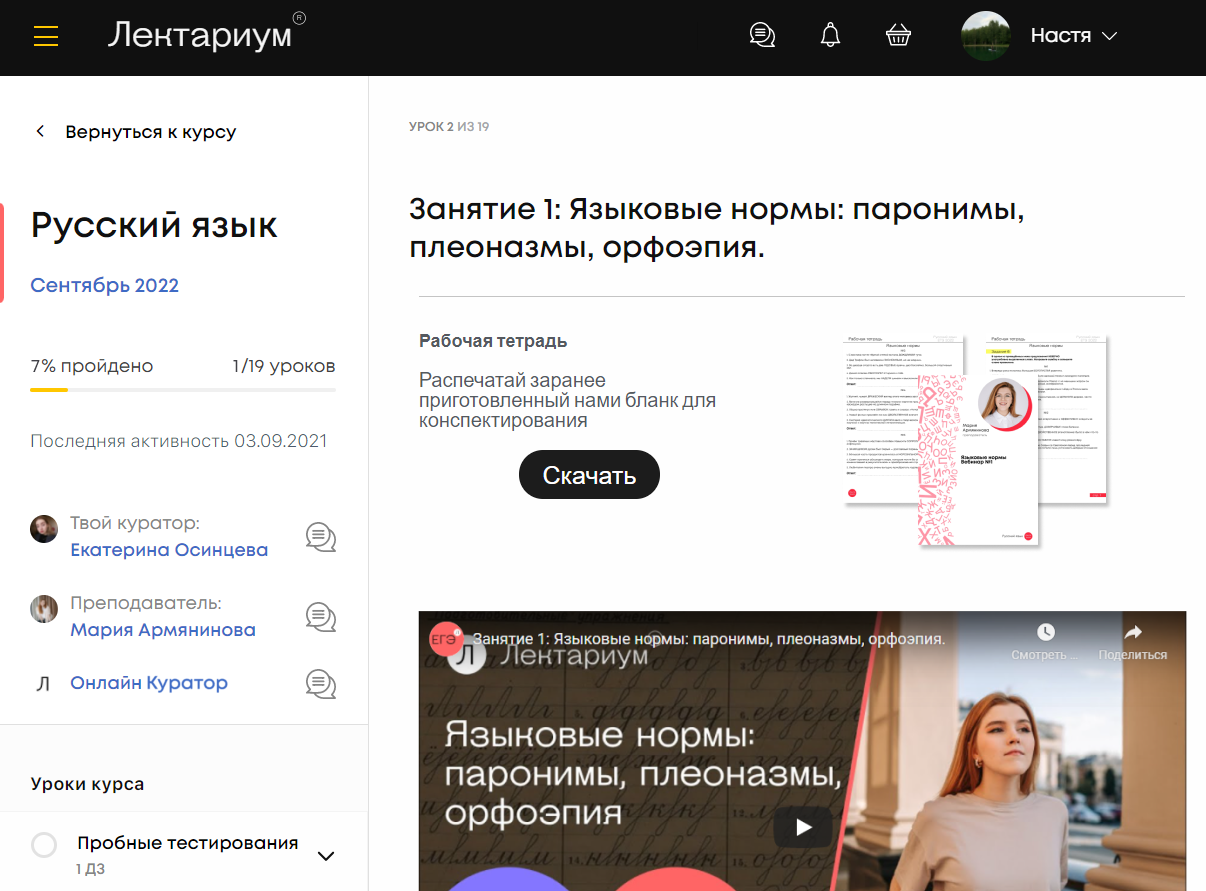Go back via Вернуться к курсу link
Image resolution: width=1206 pixels, height=891 pixels.
(151, 132)
